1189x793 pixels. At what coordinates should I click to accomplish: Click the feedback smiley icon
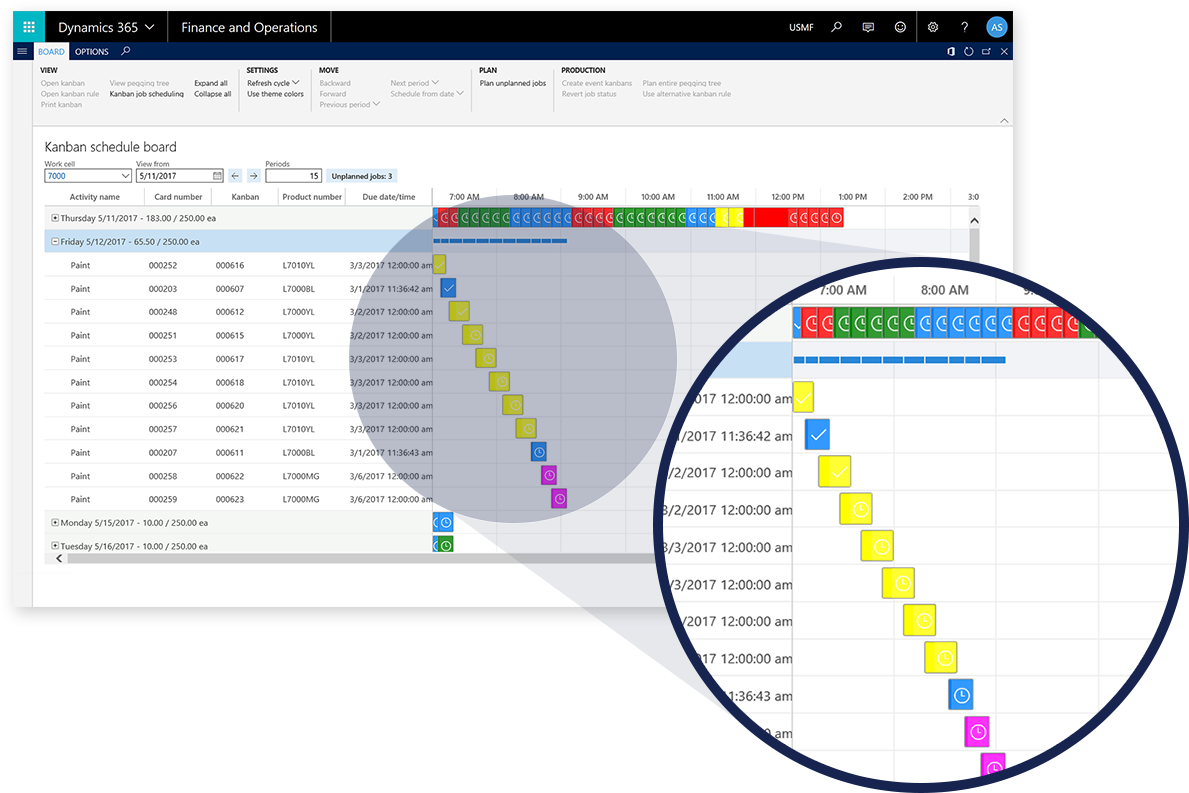click(900, 27)
